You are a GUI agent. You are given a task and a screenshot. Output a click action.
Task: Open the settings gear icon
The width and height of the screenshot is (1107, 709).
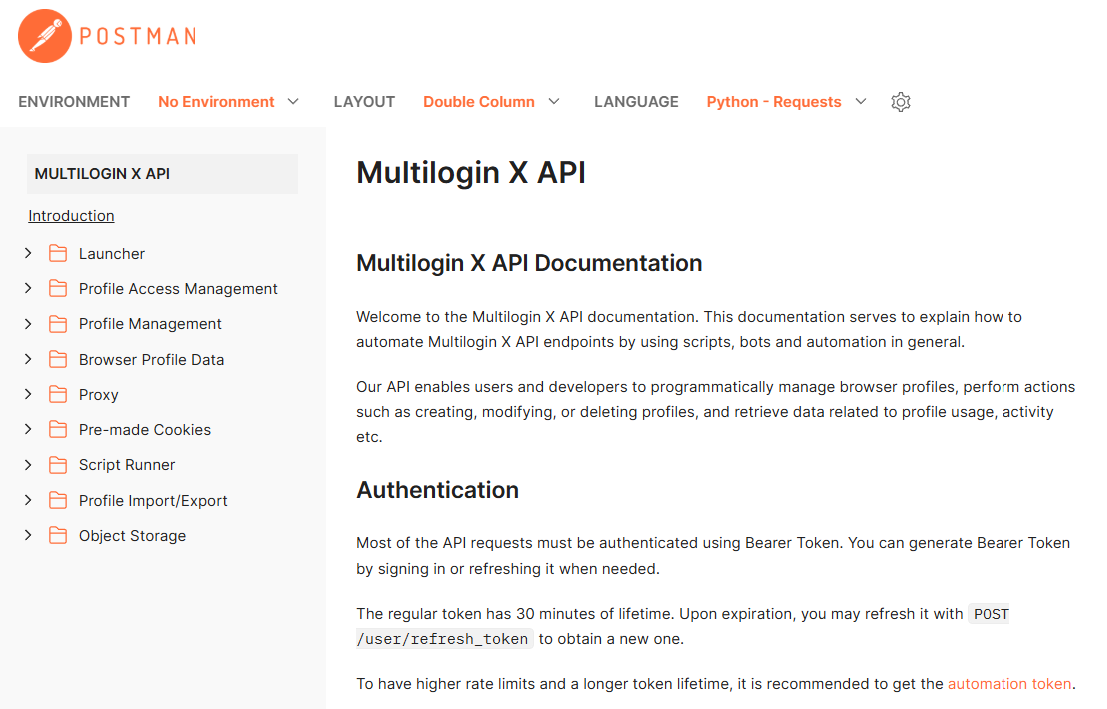pos(900,102)
